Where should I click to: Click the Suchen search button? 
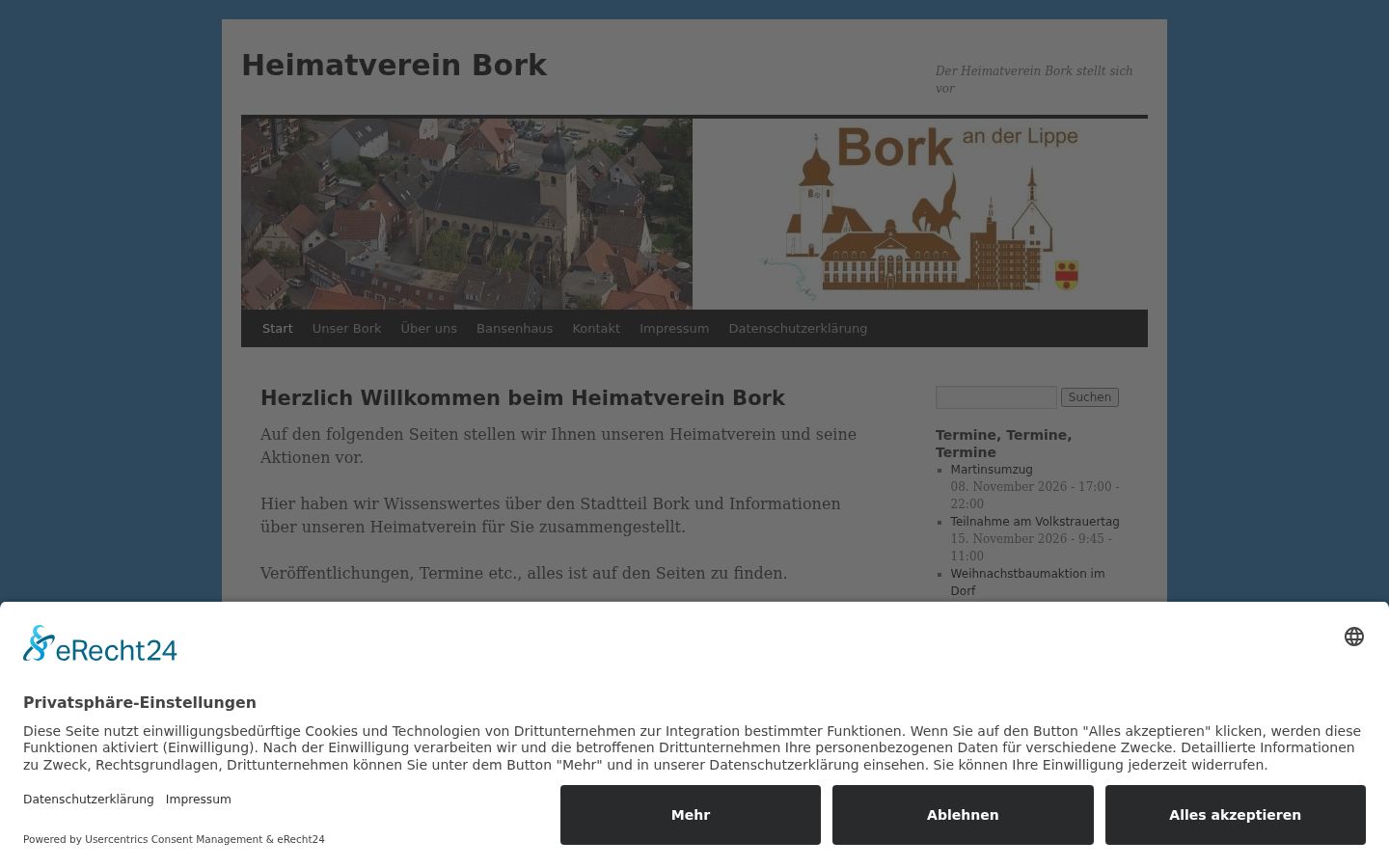(x=1090, y=397)
